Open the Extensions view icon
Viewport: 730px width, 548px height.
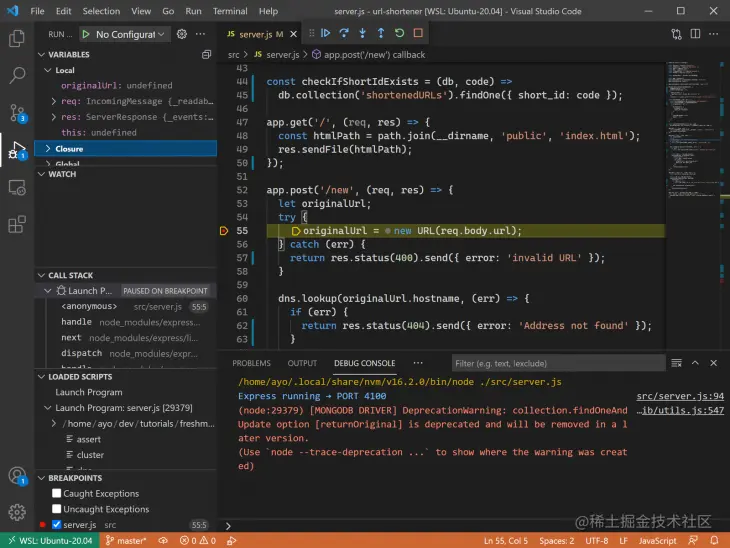point(17,224)
